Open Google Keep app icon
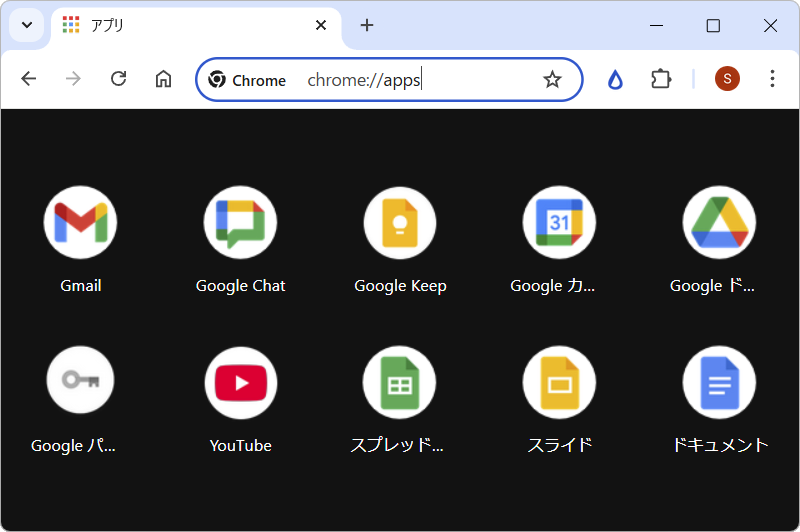This screenshot has height=532, width=800. point(400,222)
